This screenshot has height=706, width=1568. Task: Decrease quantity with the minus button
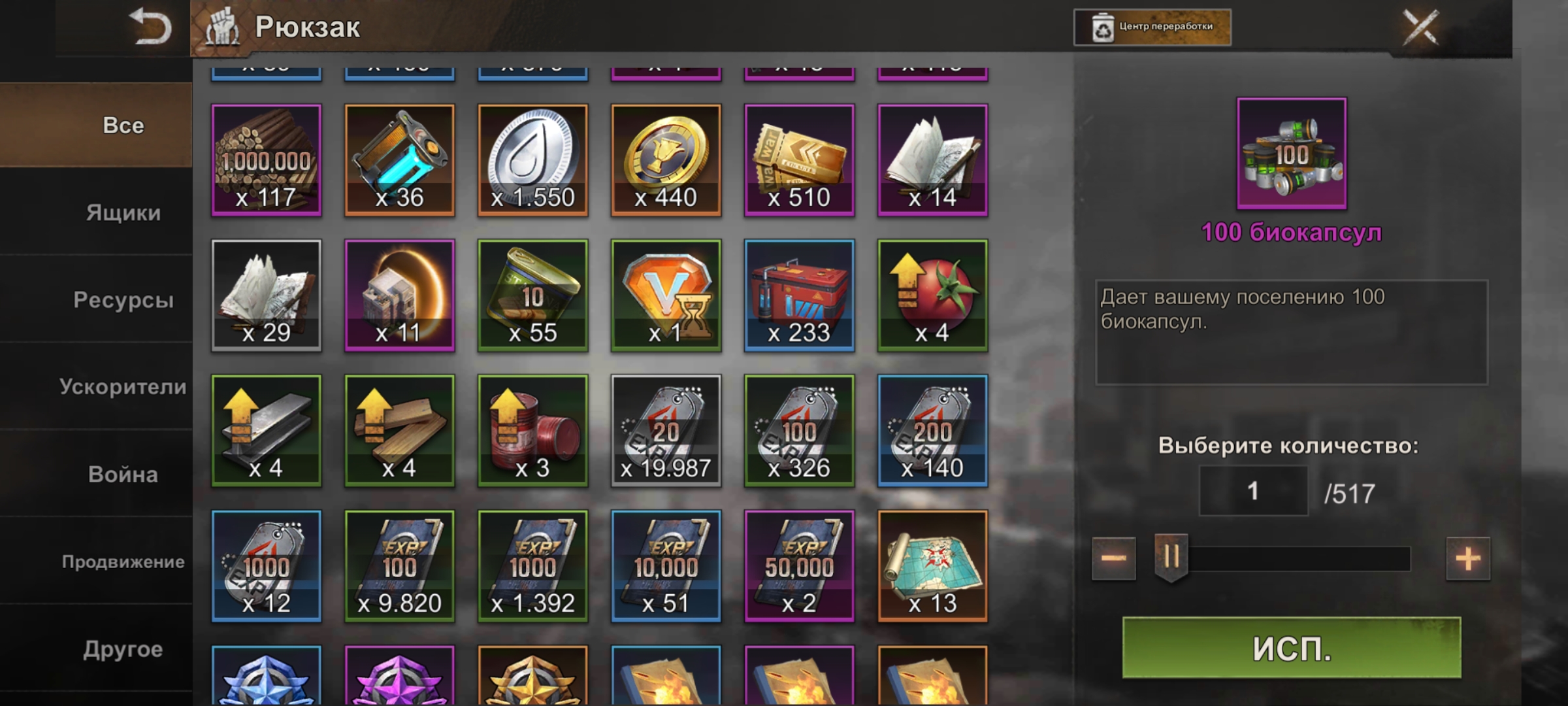[1114, 559]
